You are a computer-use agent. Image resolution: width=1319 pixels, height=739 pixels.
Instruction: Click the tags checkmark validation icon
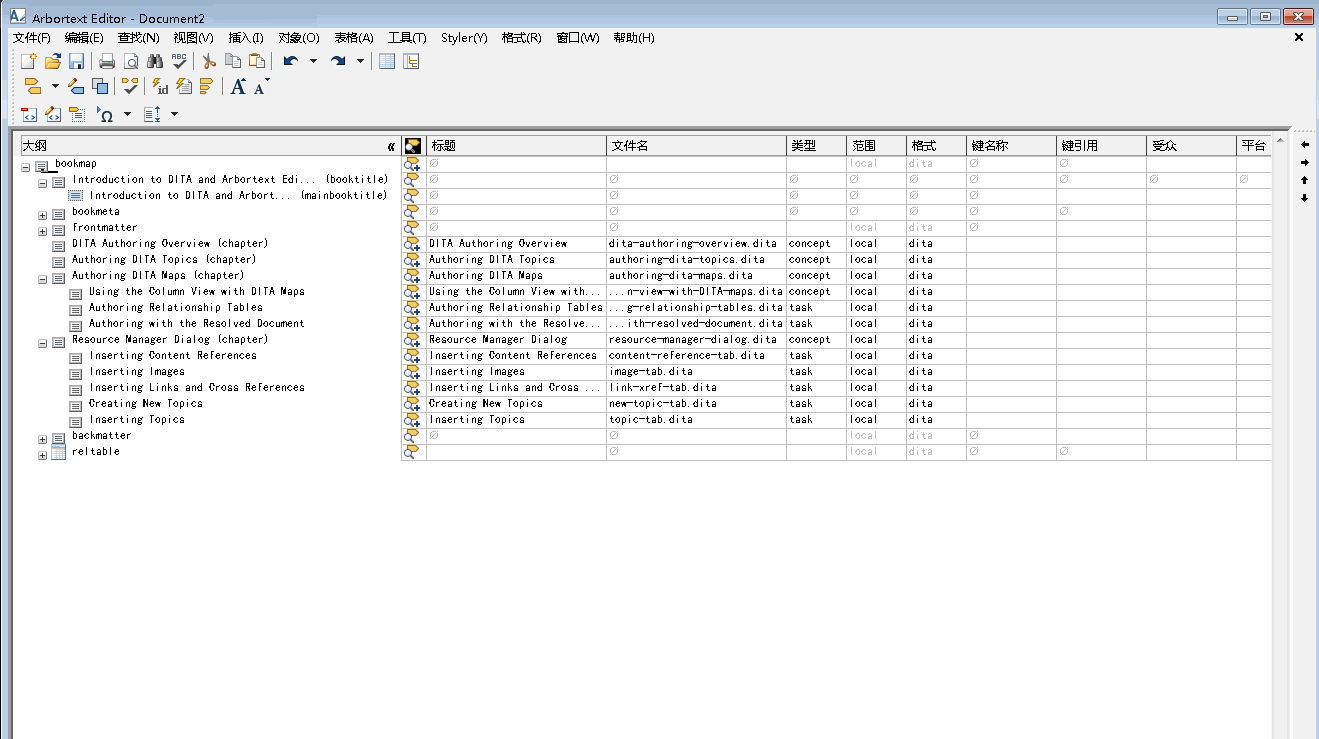point(130,86)
